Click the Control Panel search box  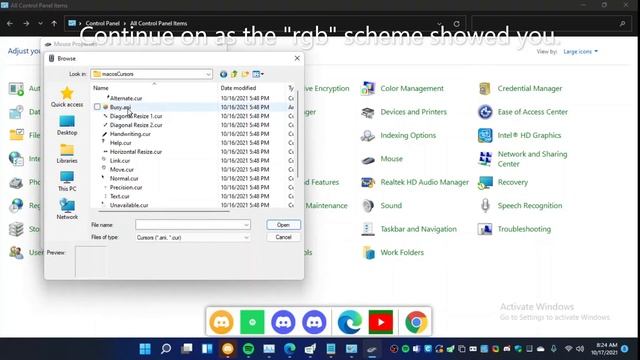point(550,24)
